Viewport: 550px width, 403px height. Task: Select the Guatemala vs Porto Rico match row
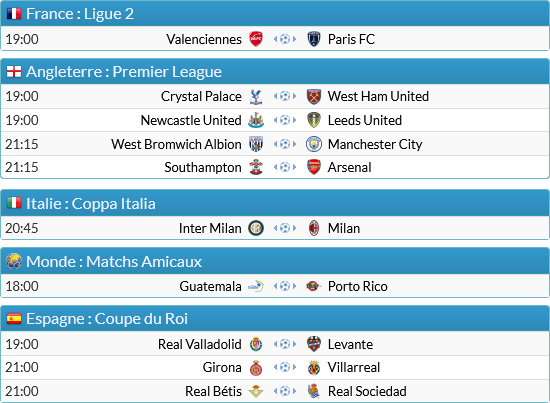point(275,286)
